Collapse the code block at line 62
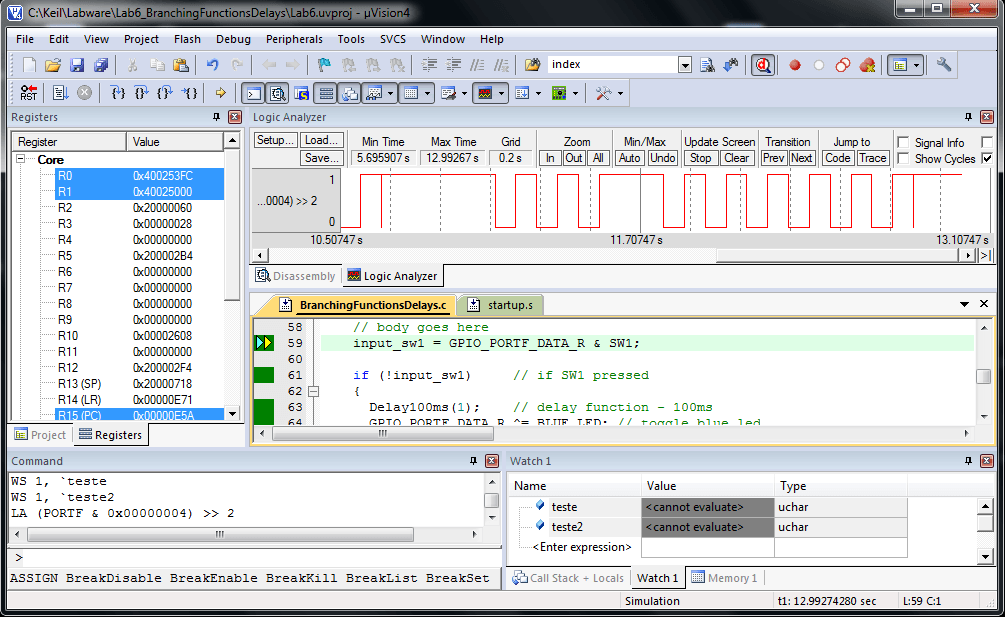The height and width of the screenshot is (617, 1005). click(x=313, y=391)
